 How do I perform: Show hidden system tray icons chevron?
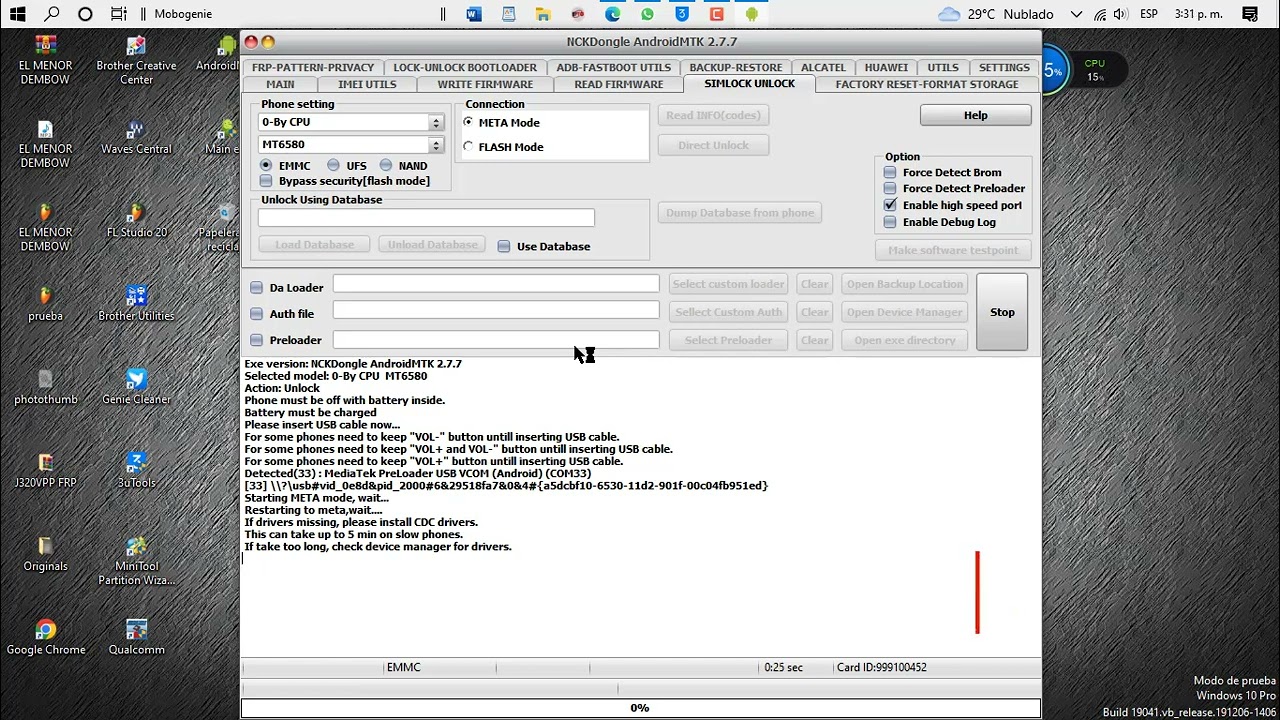tap(1076, 14)
